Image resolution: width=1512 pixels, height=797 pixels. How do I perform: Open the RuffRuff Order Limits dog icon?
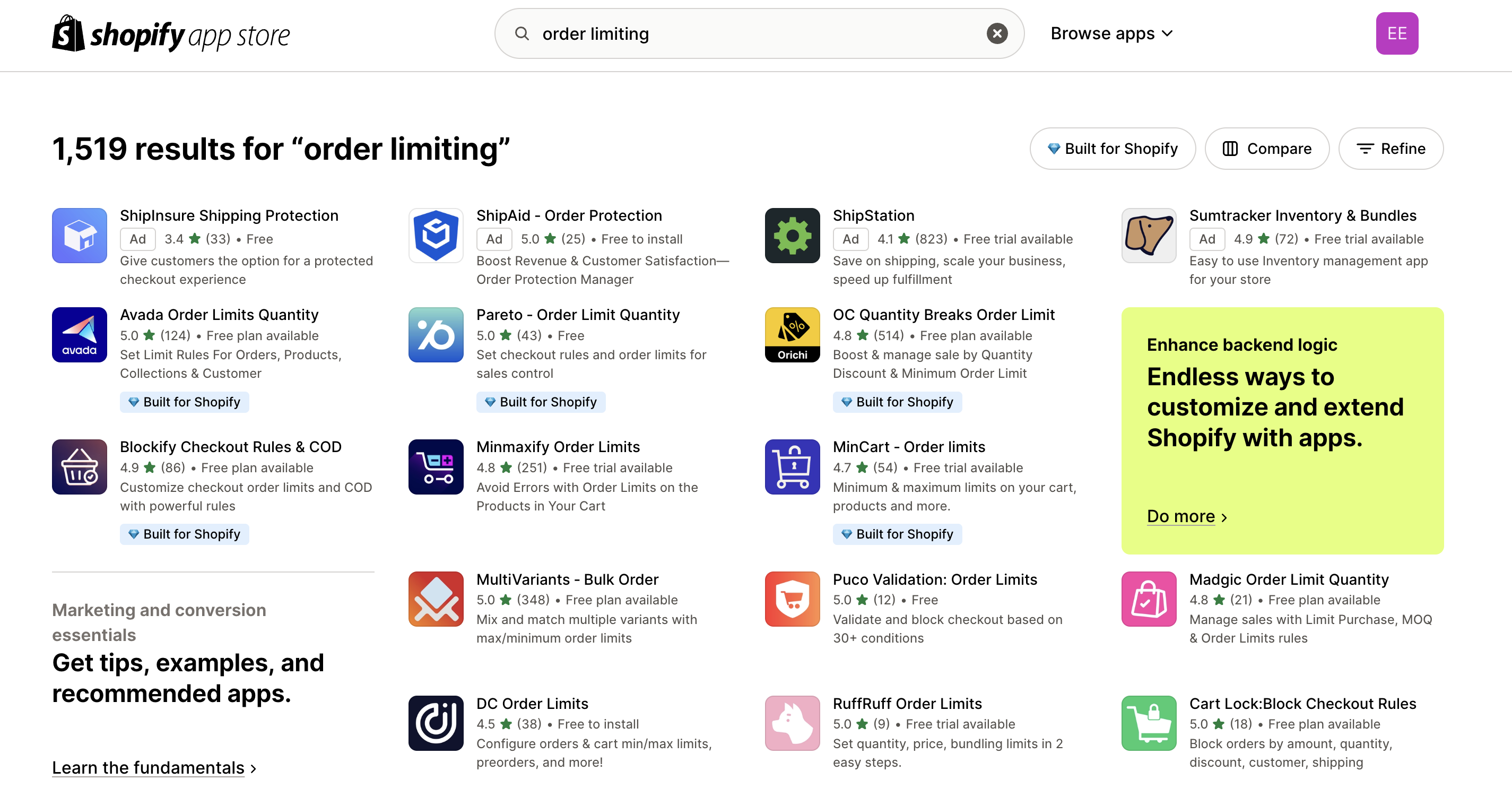coord(793,723)
